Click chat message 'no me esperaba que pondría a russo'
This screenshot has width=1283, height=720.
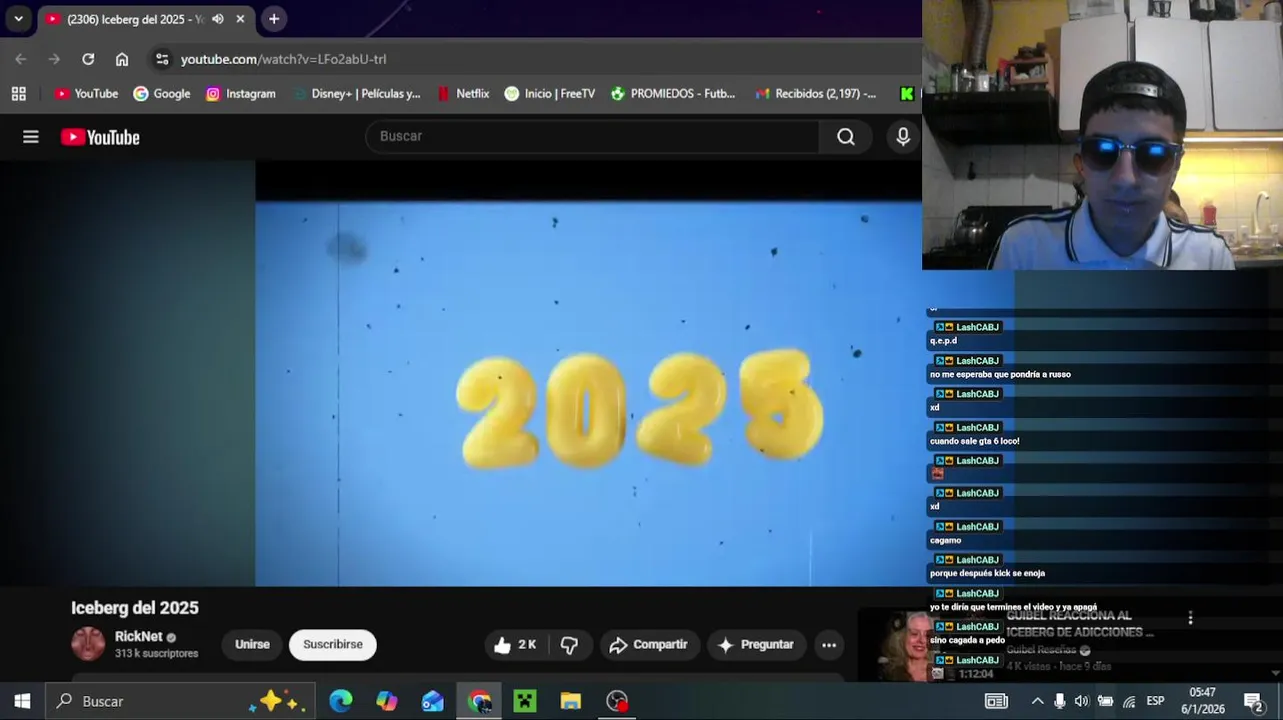1000,375
